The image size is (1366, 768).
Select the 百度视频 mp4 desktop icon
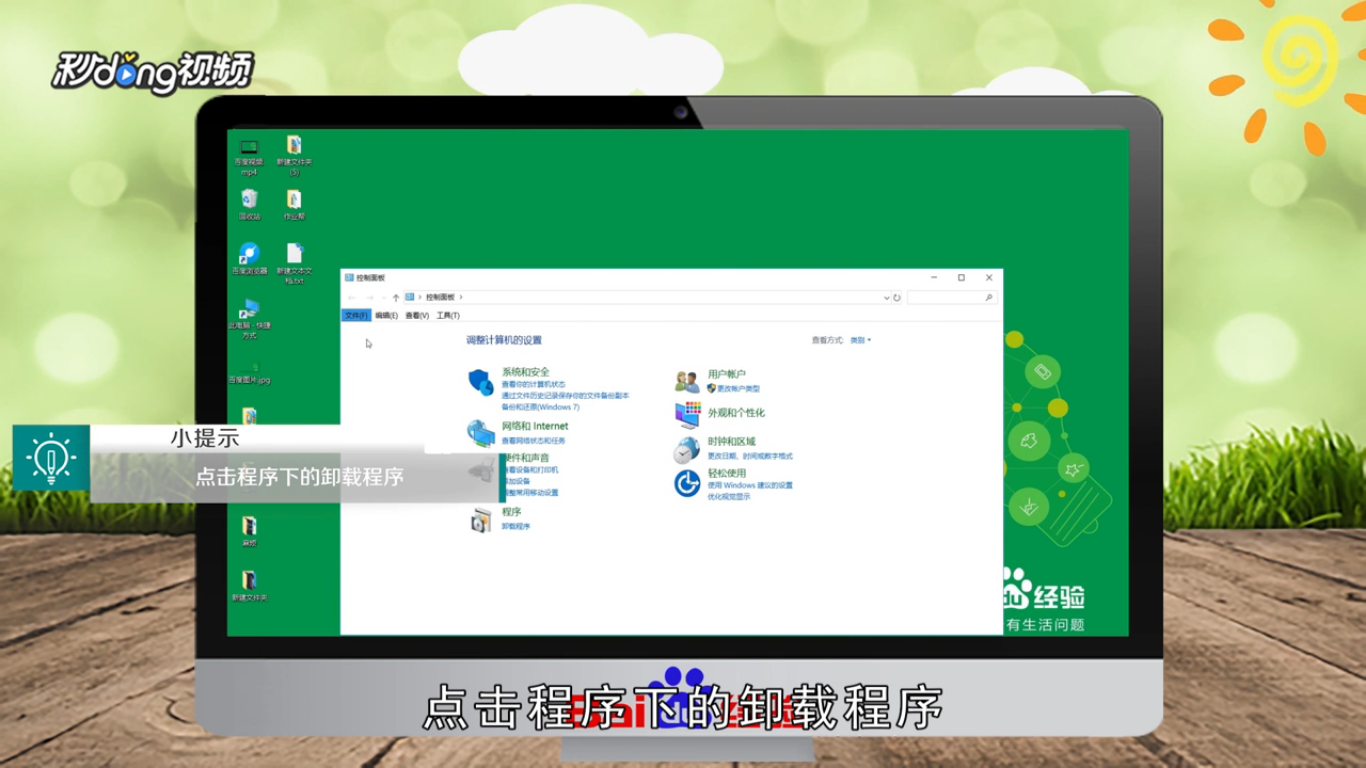248,157
